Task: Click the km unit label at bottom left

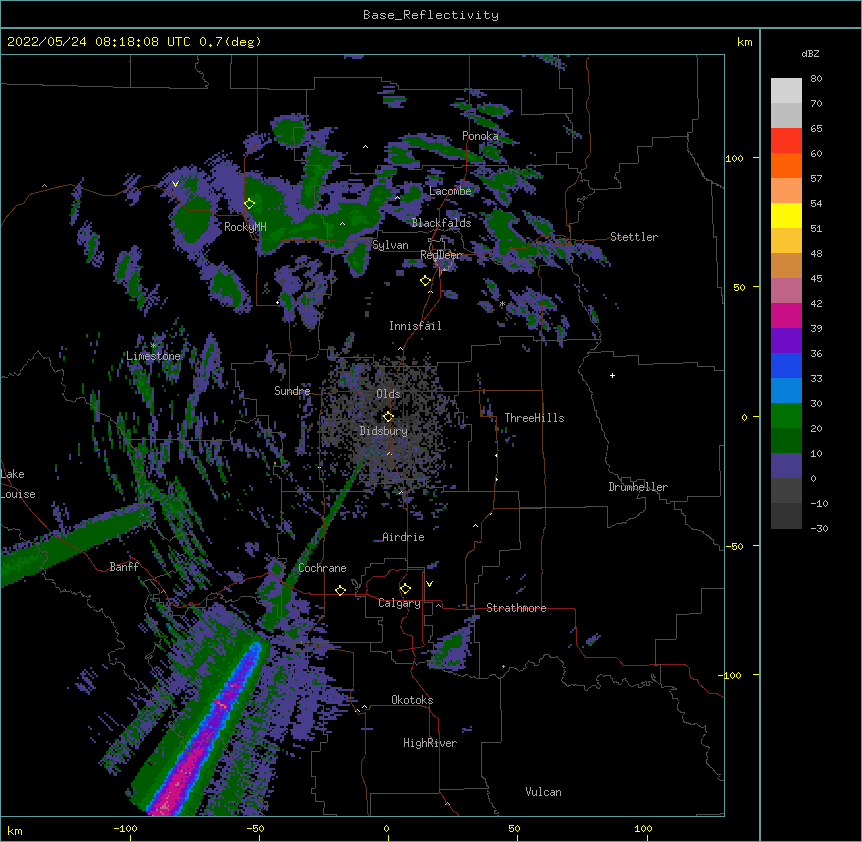Action: pyautogui.click(x=15, y=830)
